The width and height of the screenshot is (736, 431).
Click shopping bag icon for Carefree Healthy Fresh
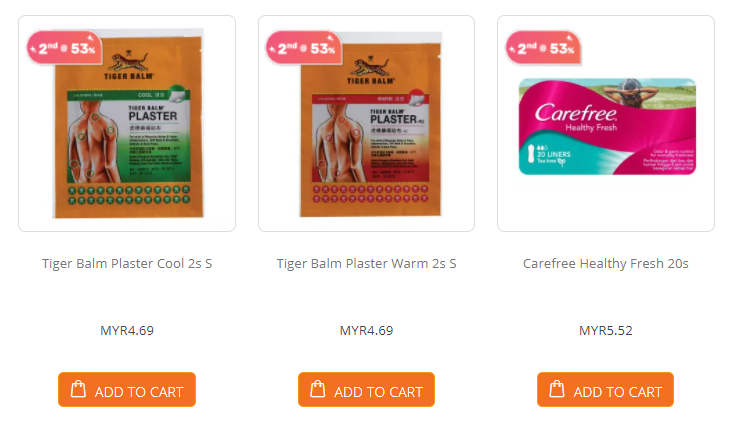tap(557, 389)
